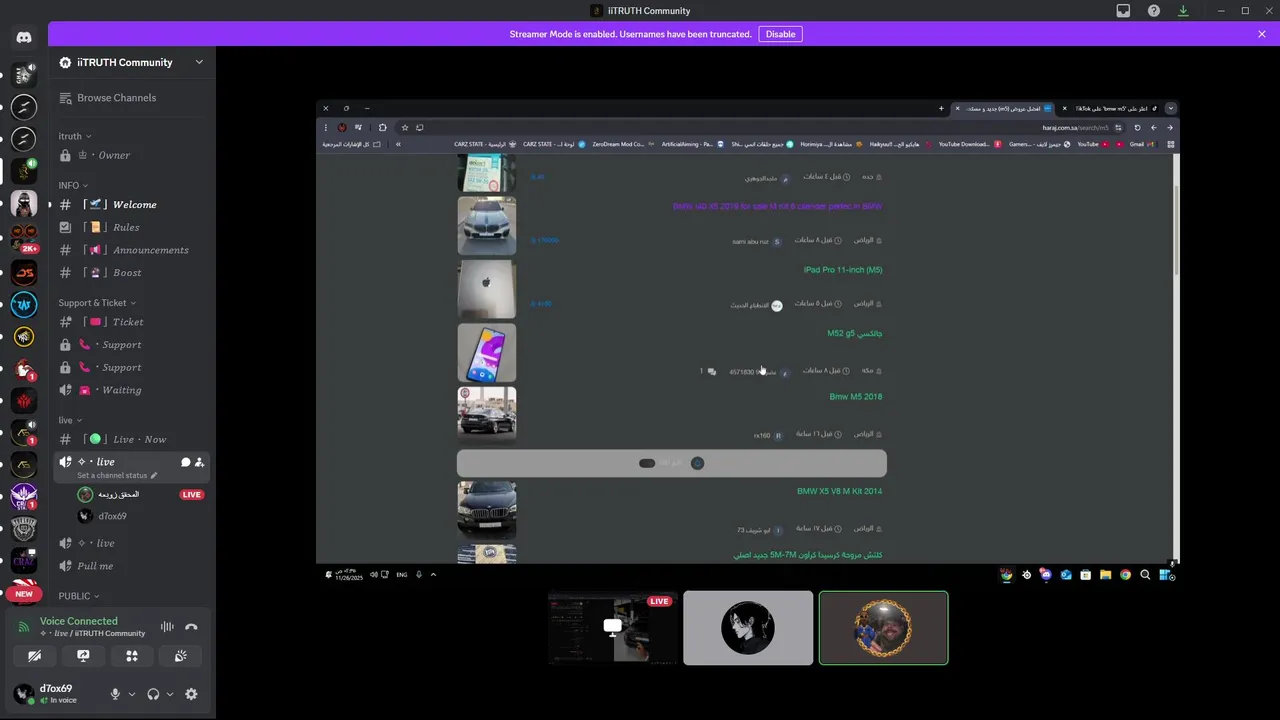The width and height of the screenshot is (1280, 720).
Task: Share your screen button in voice panel
Action: tap(83, 656)
